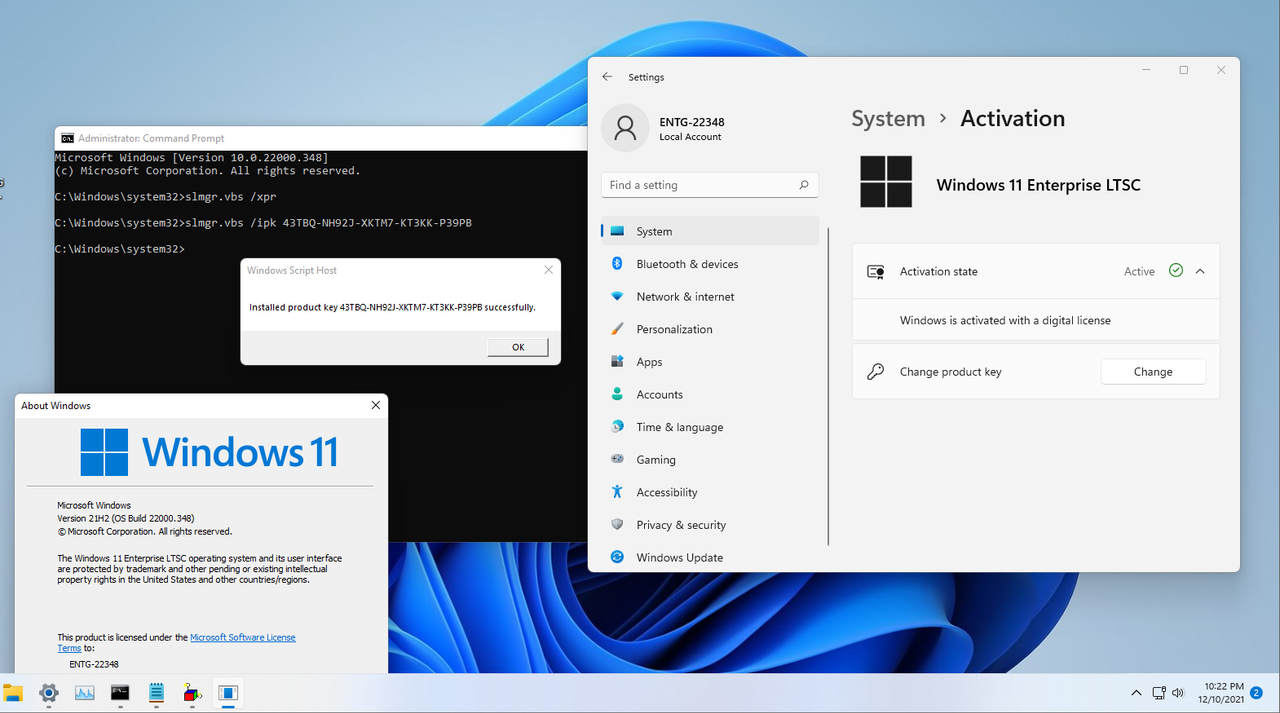Open Accessibility settings page
This screenshot has height=713, width=1280.
(710, 492)
